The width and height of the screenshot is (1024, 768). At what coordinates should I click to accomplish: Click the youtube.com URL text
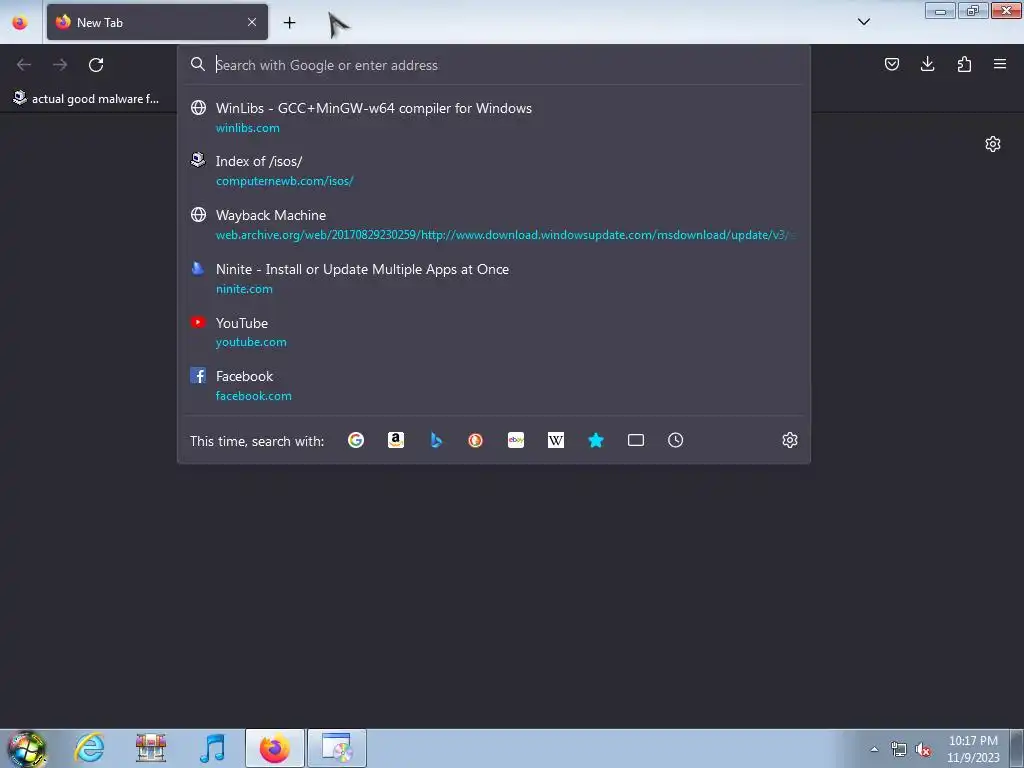tap(251, 342)
